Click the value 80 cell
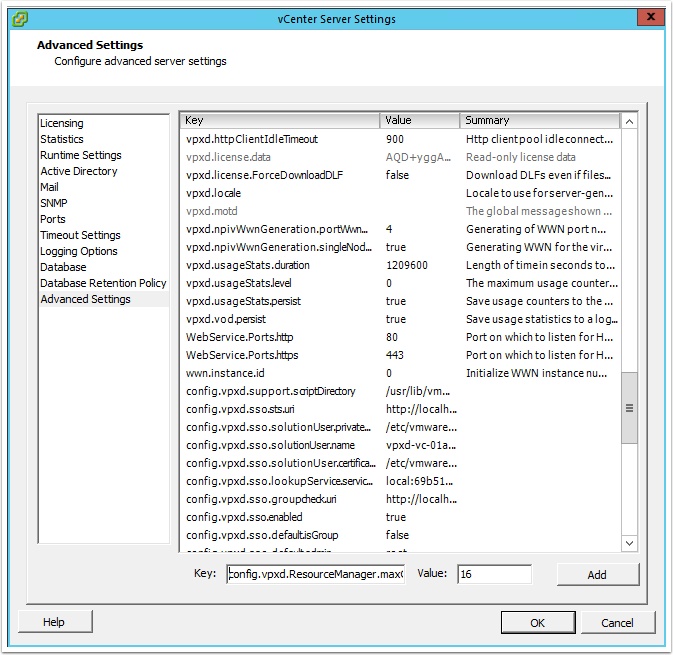Viewport: 673px width, 655px height. pos(392,337)
